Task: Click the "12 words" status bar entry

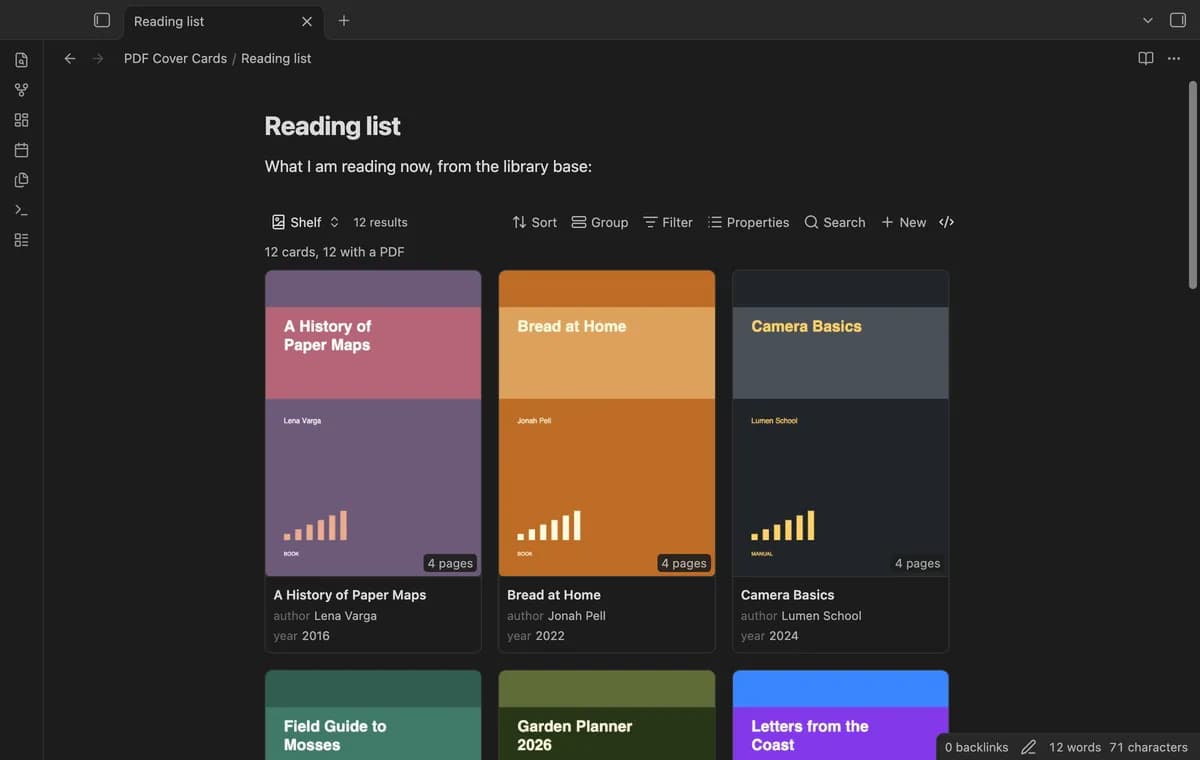Action: [x=1075, y=747]
